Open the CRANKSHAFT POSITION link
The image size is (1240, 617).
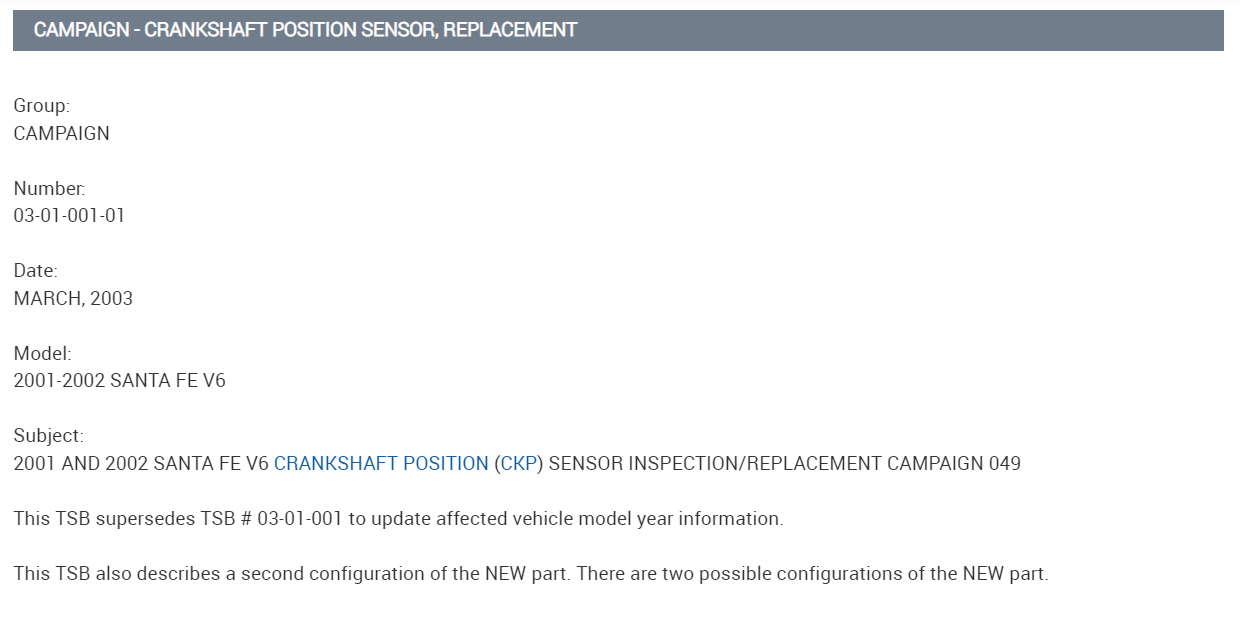pos(380,464)
